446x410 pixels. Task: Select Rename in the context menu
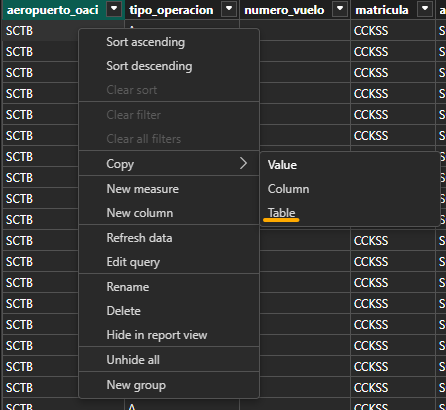pyautogui.click(x=169, y=287)
